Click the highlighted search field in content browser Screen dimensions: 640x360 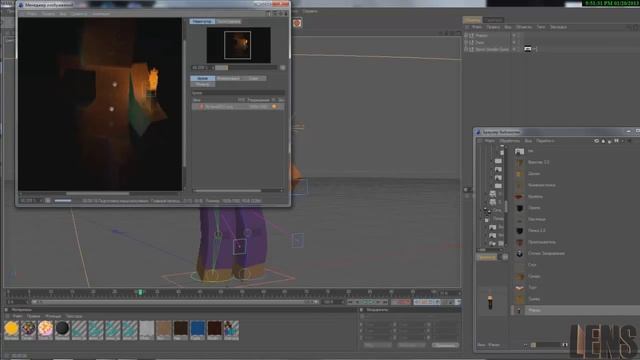[x=487, y=257]
